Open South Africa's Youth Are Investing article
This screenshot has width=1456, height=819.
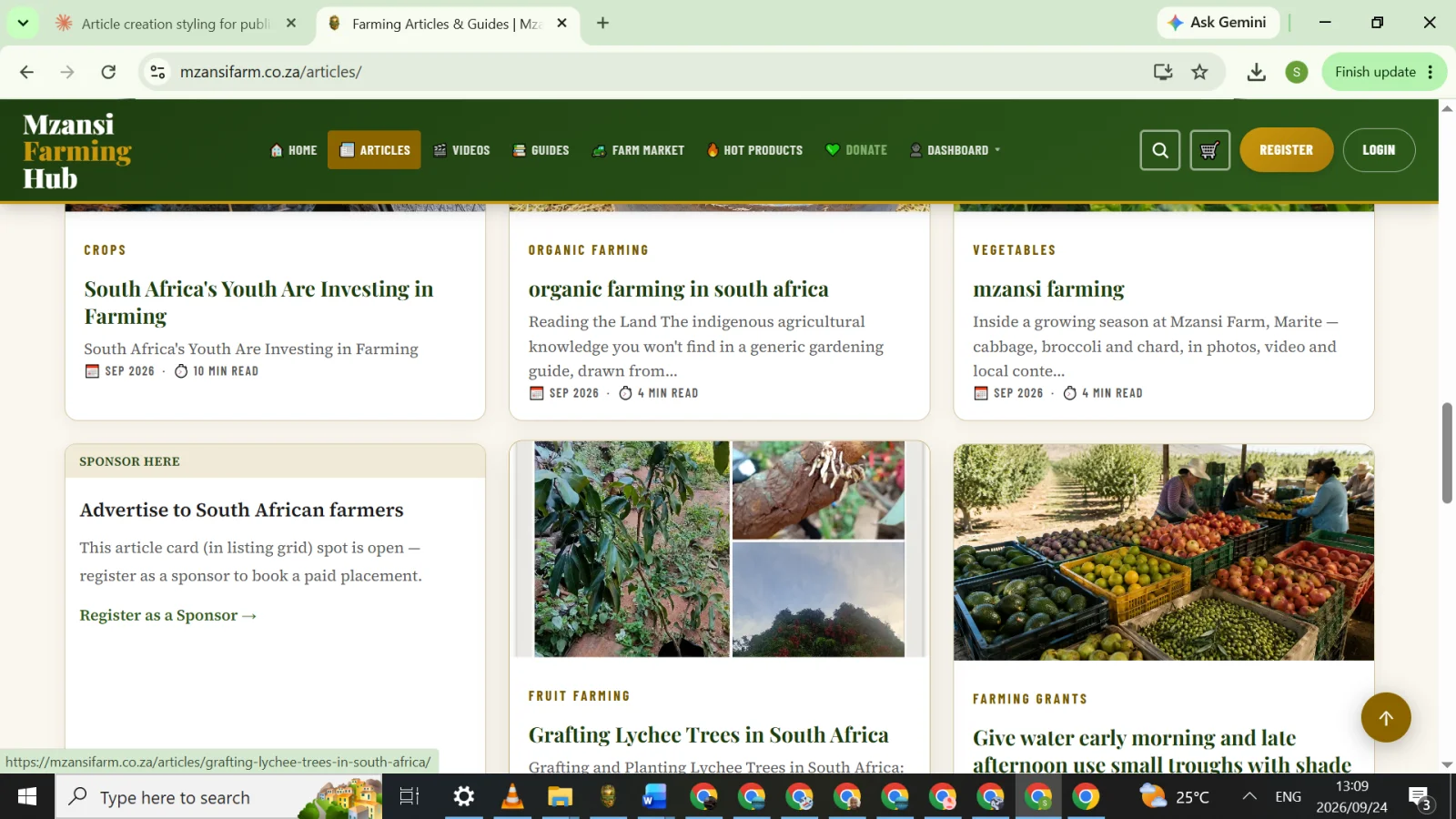[x=258, y=303]
